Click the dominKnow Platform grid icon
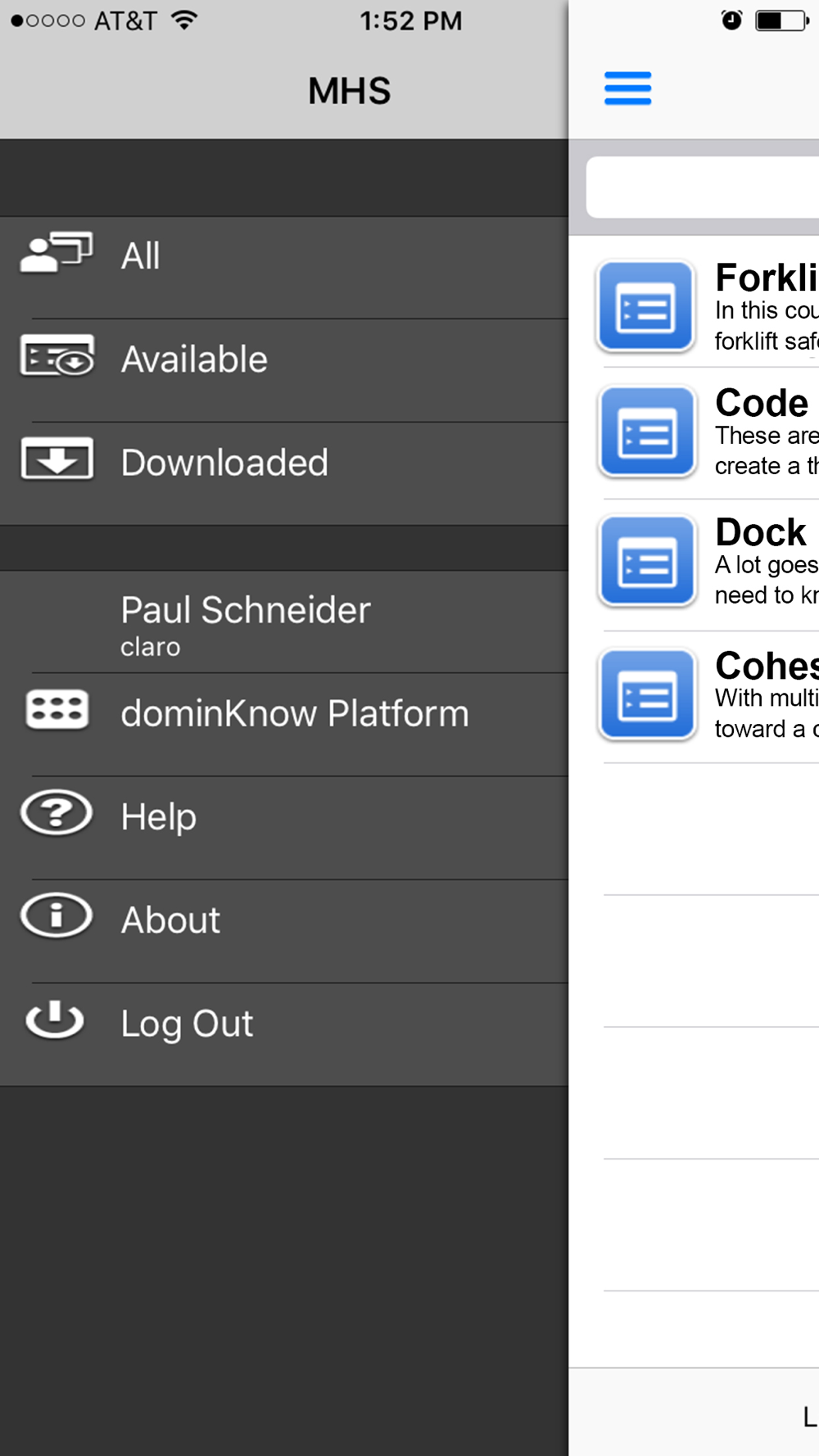Screen dimensions: 819x1456 click(x=57, y=709)
